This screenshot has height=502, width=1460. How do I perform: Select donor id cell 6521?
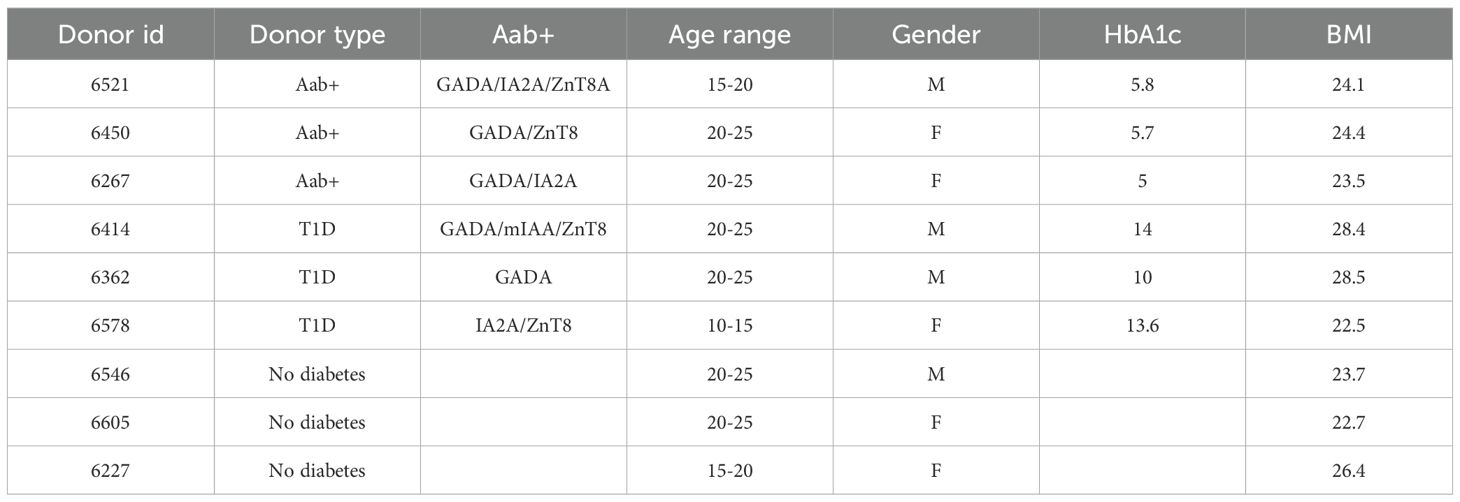[x=110, y=85]
